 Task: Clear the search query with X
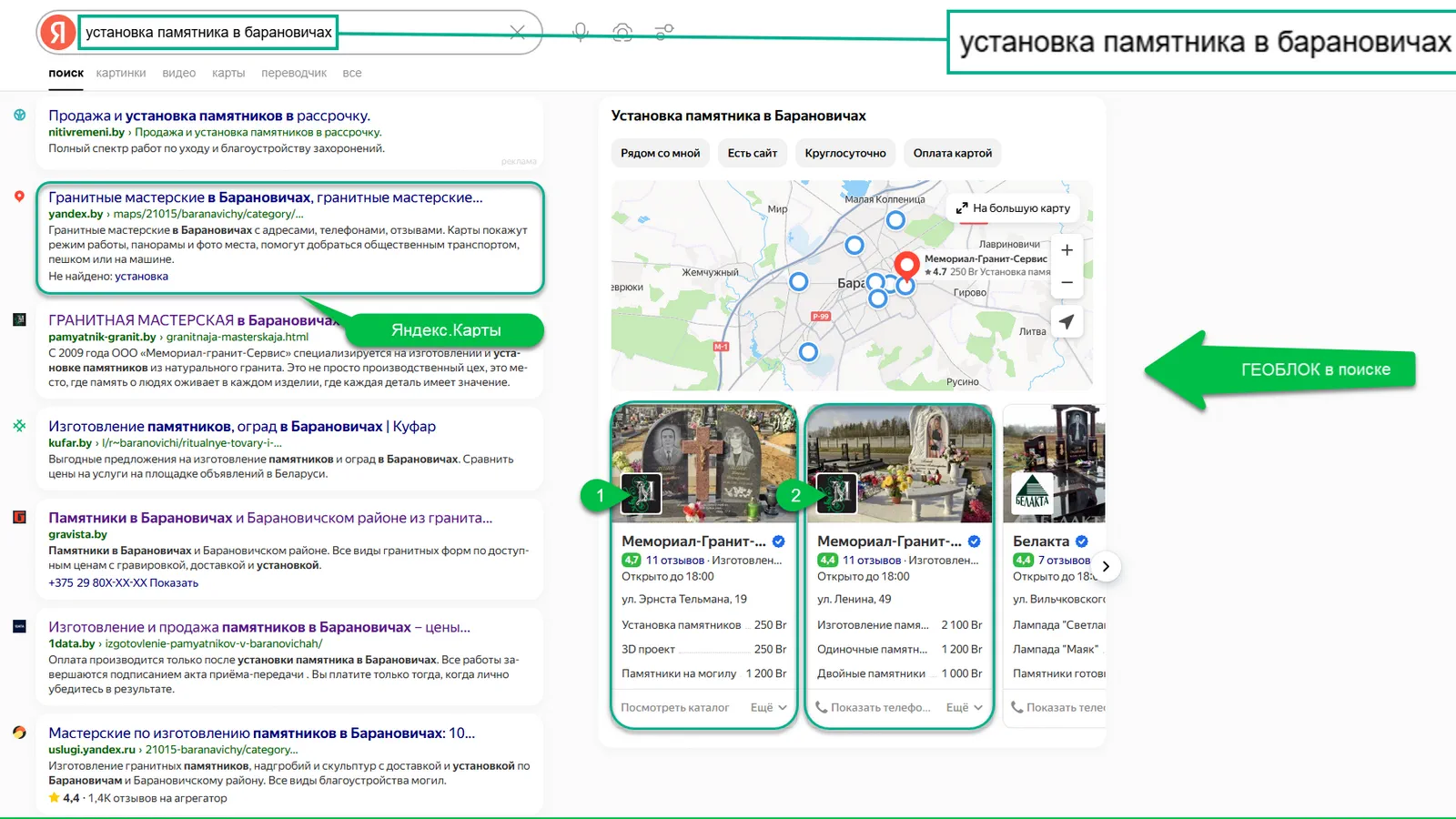coord(517,33)
